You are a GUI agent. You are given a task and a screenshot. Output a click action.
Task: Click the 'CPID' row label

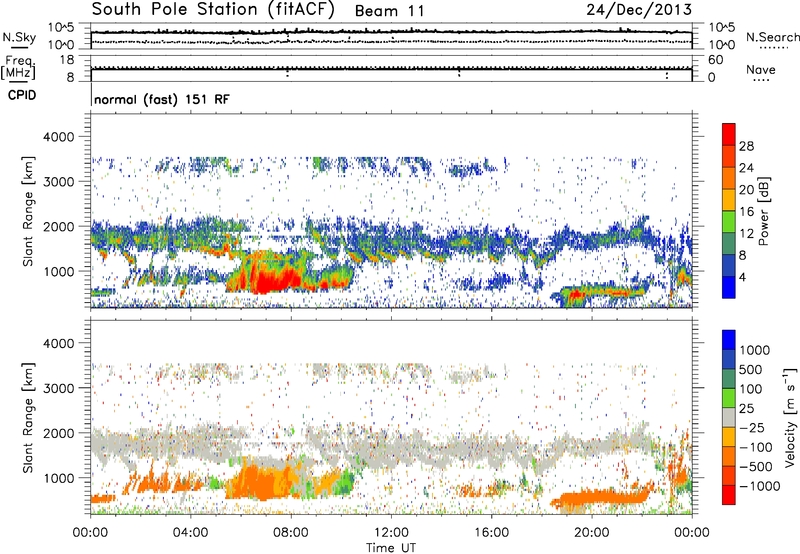tap(22, 95)
